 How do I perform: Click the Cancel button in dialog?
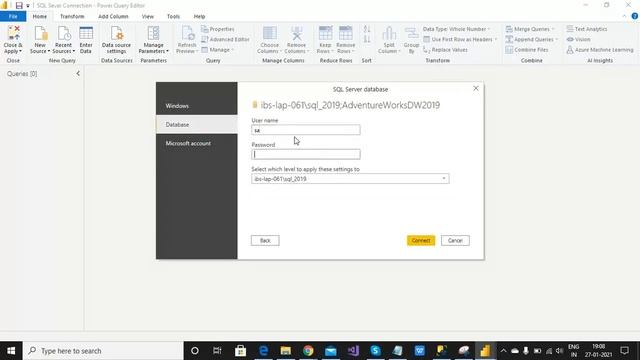coord(455,240)
